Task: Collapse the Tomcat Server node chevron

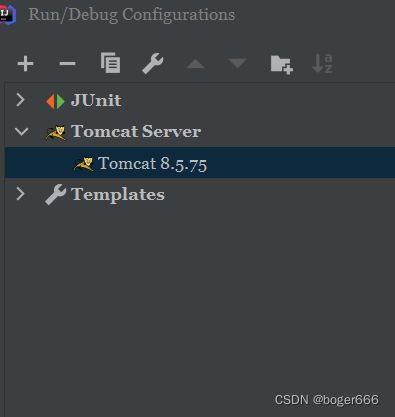Action: tap(22, 131)
